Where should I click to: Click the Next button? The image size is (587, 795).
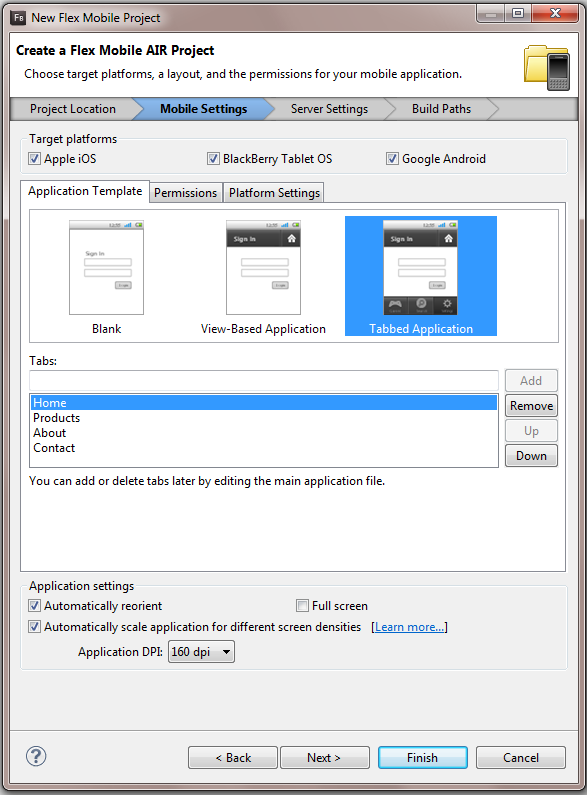324,757
